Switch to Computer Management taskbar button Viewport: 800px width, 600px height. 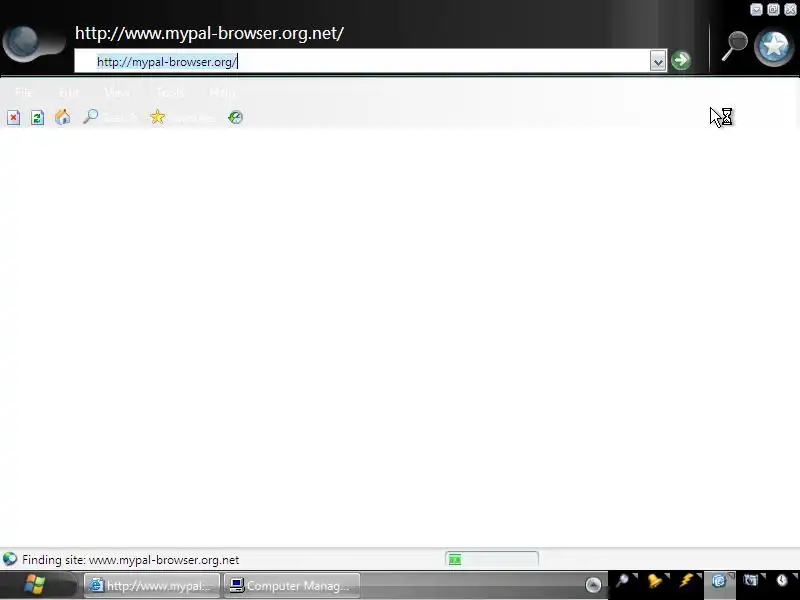pyautogui.click(x=292, y=585)
